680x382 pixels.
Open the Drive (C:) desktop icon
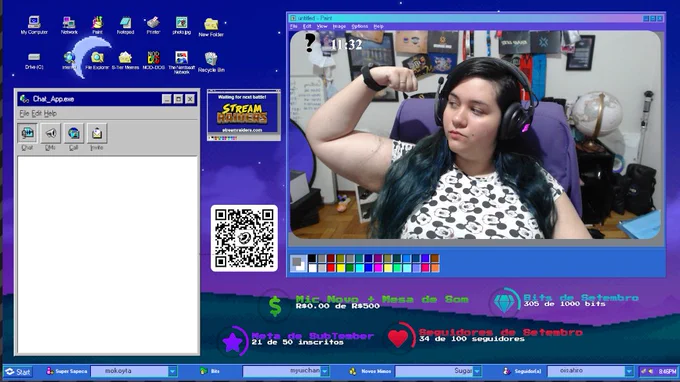click(x=34, y=61)
